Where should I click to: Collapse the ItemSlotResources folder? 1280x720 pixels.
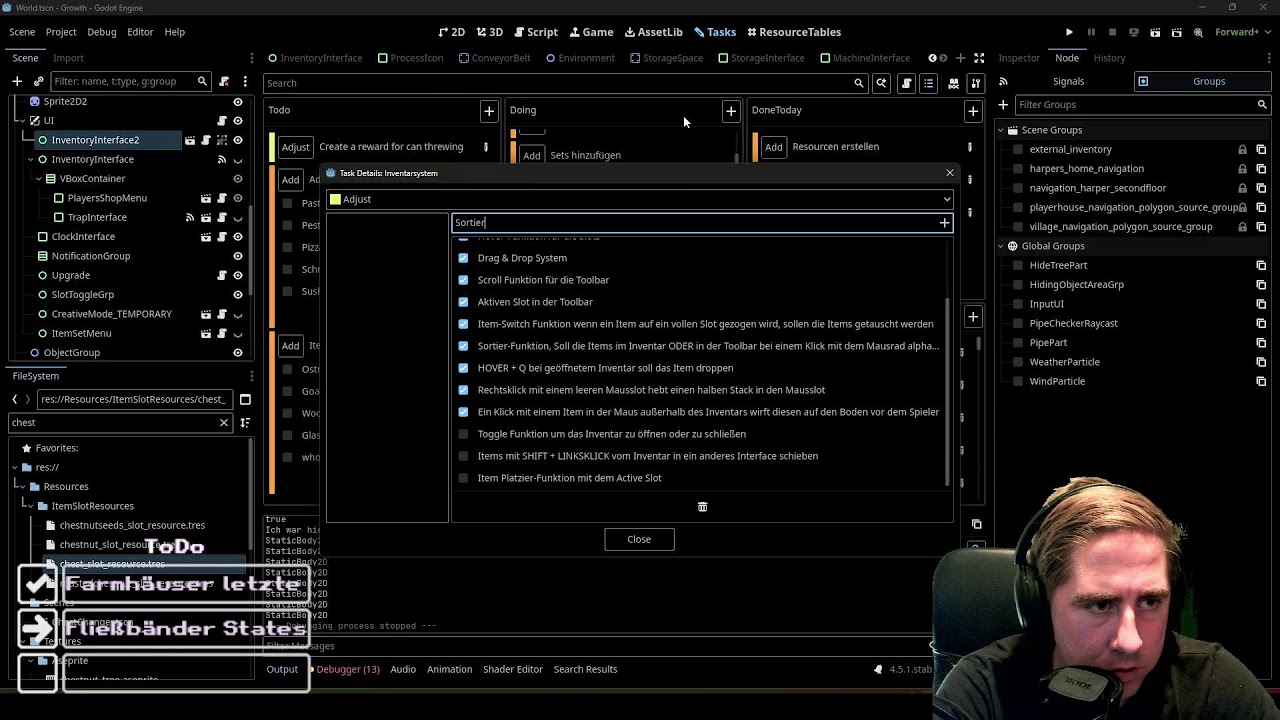tap(30, 506)
